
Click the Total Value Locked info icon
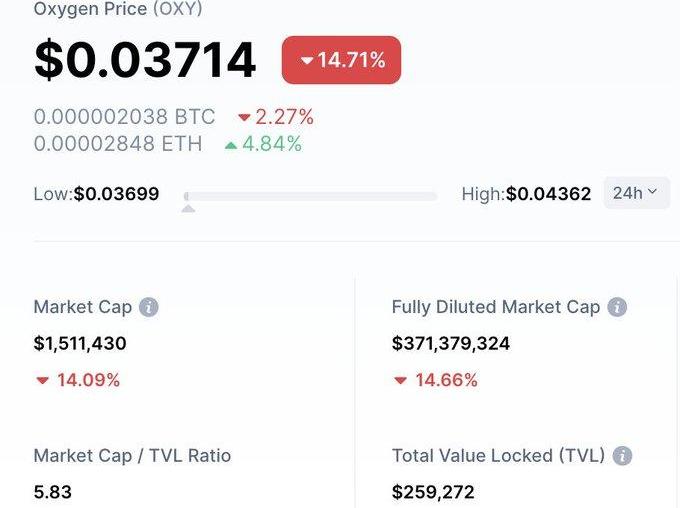click(622, 456)
